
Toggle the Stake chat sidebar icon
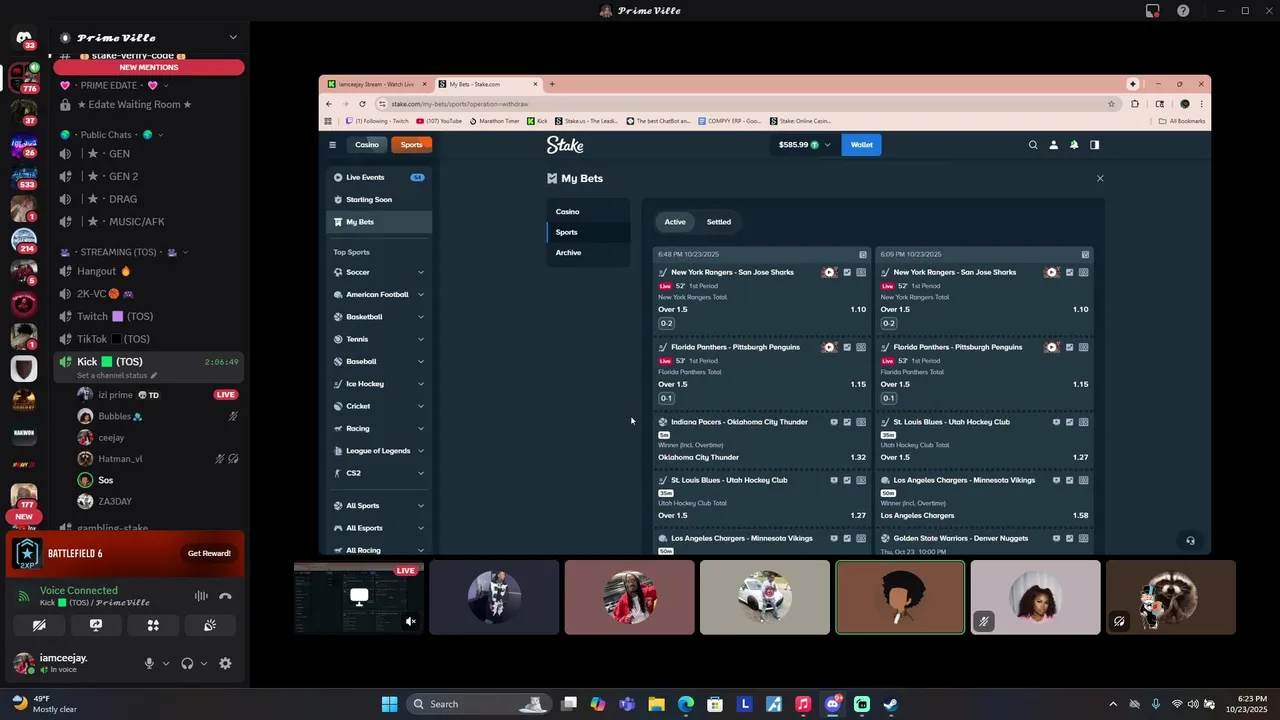point(1095,145)
